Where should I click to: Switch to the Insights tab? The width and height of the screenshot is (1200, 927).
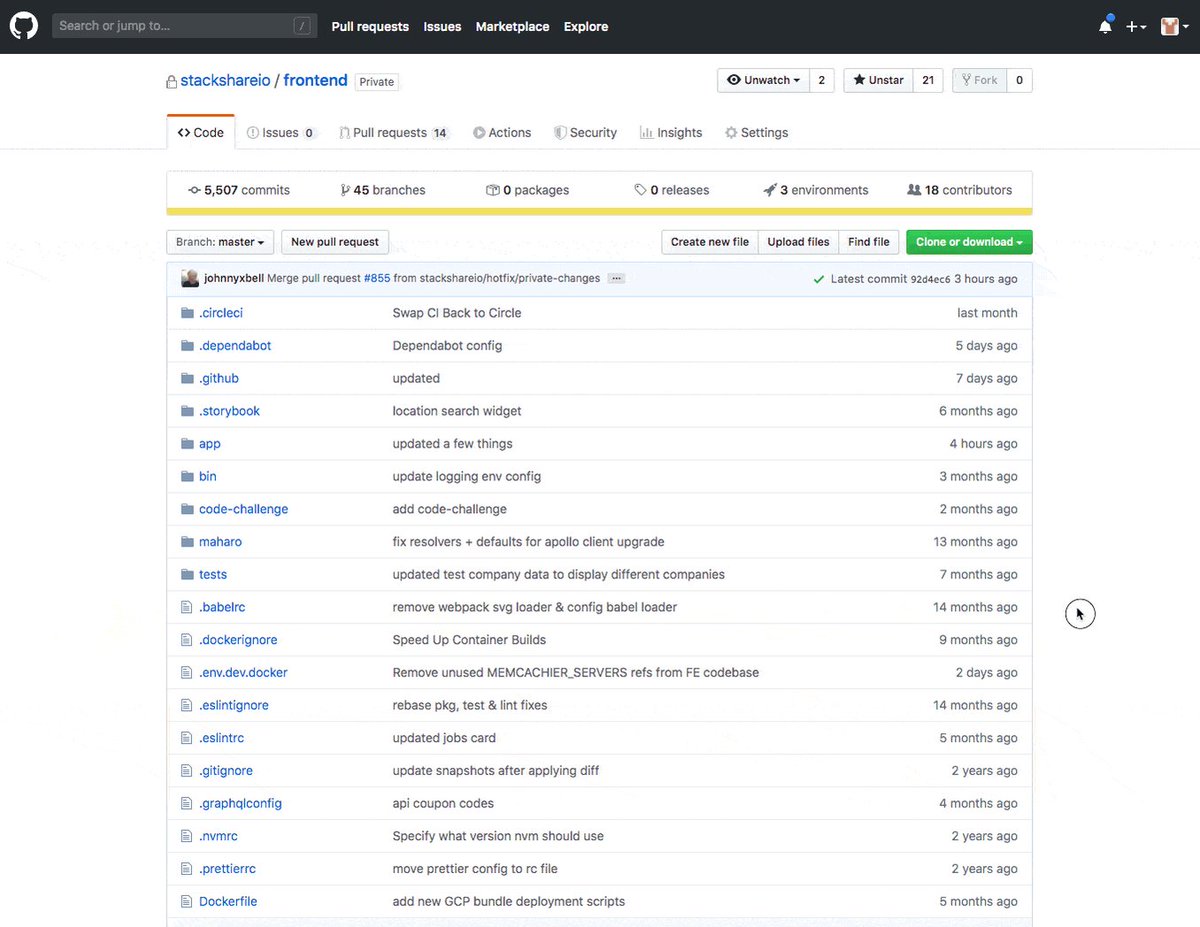pyautogui.click(x=670, y=132)
